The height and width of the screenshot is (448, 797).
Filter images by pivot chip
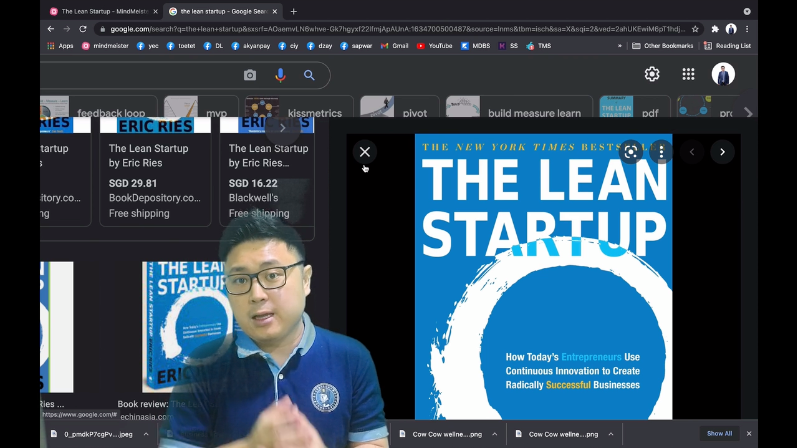click(x=400, y=107)
